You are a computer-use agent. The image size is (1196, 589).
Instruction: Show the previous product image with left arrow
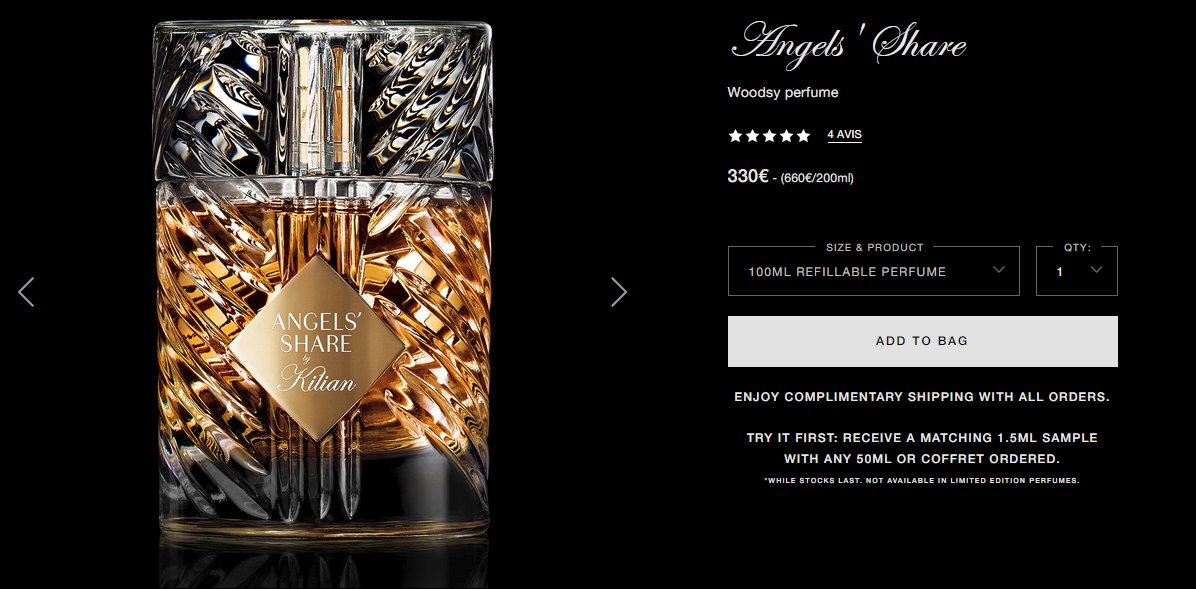click(x=26, y=292)
